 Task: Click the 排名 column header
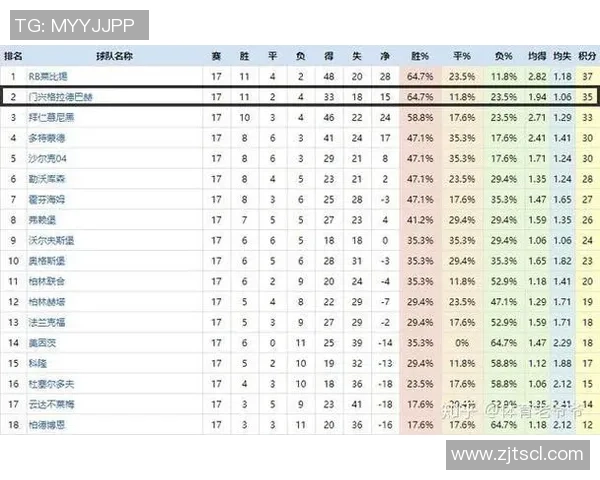(x=13, y=56)
